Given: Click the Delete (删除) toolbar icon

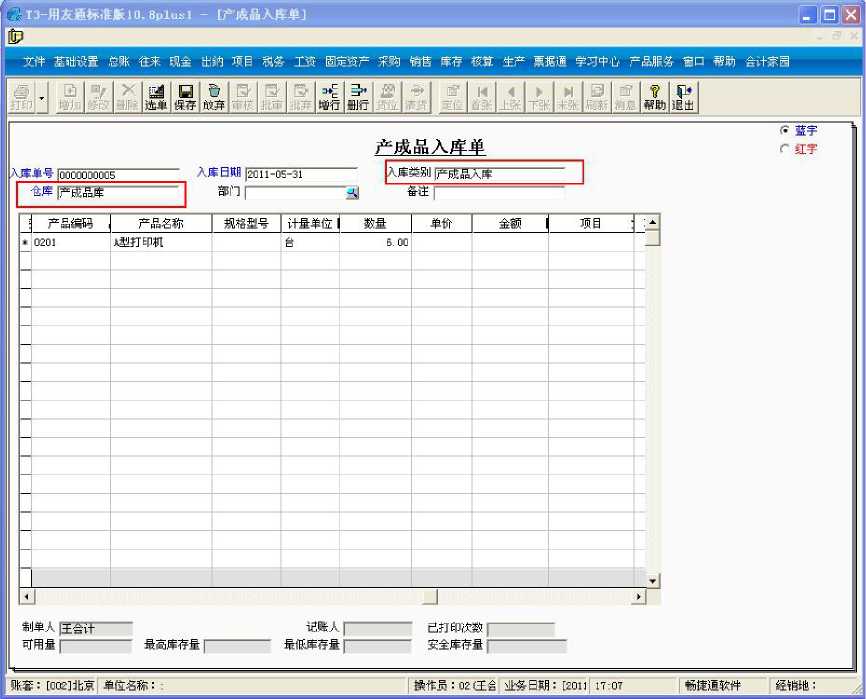Looking at the screenshot, I should click(128, 97).
